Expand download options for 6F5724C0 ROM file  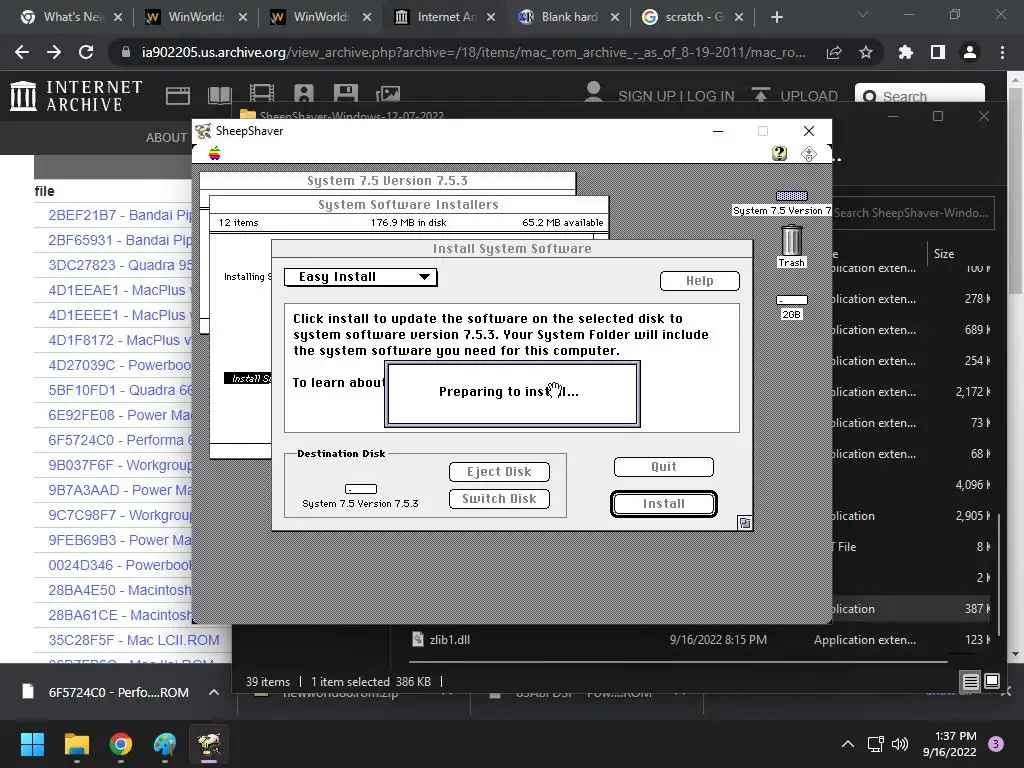[214, 692]
